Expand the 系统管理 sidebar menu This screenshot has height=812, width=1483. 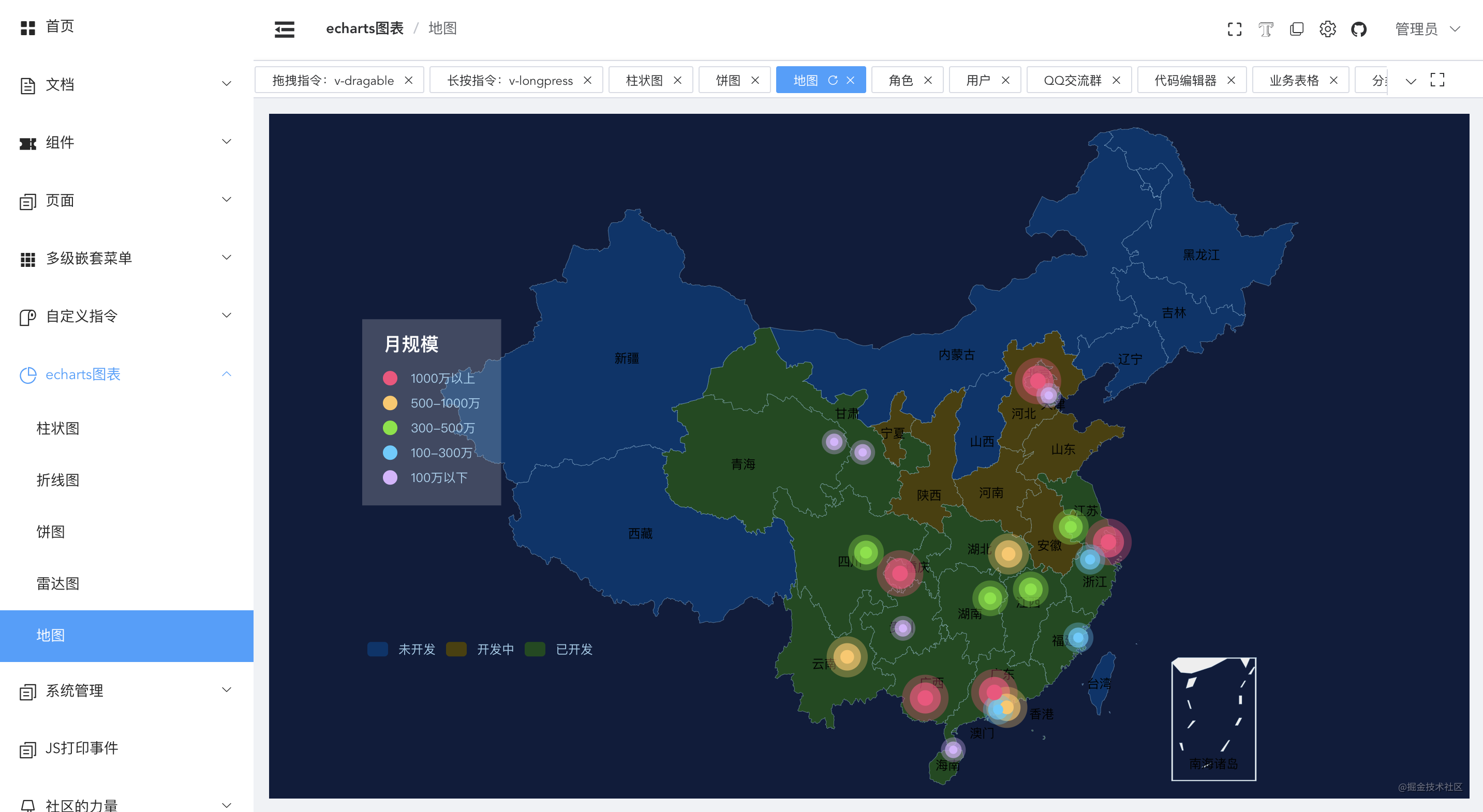75,690
